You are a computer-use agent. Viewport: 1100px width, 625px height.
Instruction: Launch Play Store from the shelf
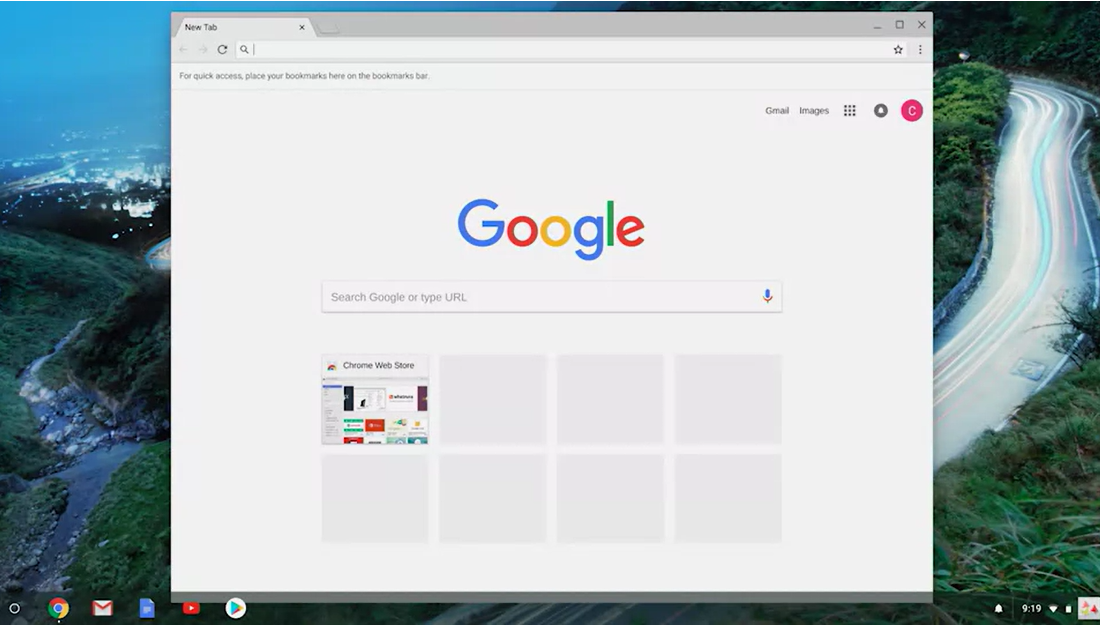[x=235, y=608]
